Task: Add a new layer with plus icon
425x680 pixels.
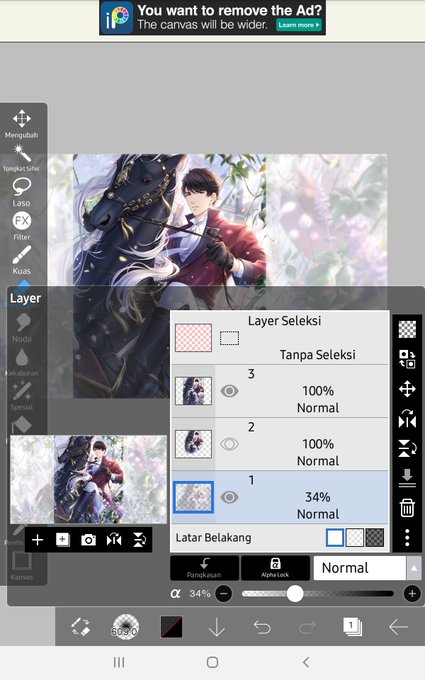Action: [38, 539]
